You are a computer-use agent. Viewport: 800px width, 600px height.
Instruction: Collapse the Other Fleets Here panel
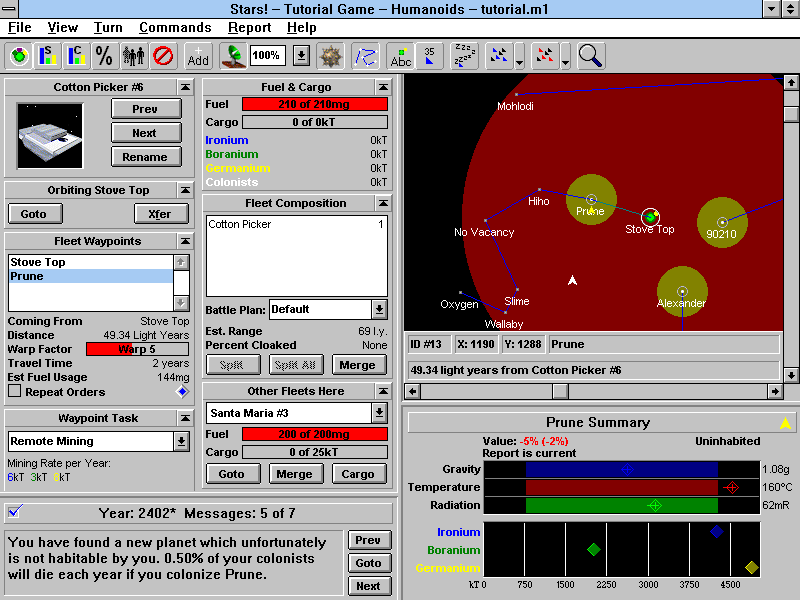click(383, 391)
